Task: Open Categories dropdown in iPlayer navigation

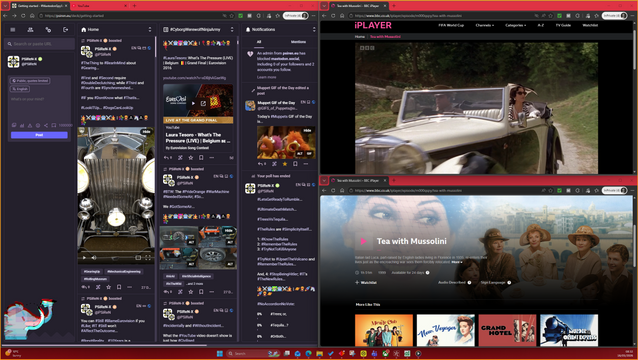Action: (516, 25)
